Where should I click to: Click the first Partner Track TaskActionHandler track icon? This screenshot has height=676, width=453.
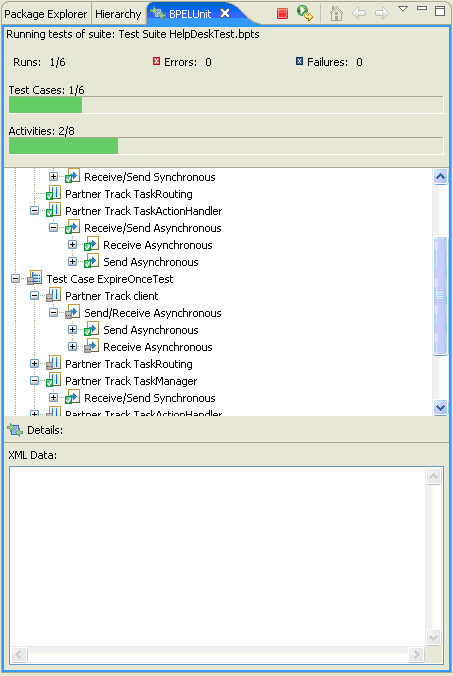click(x=53, y=210)
